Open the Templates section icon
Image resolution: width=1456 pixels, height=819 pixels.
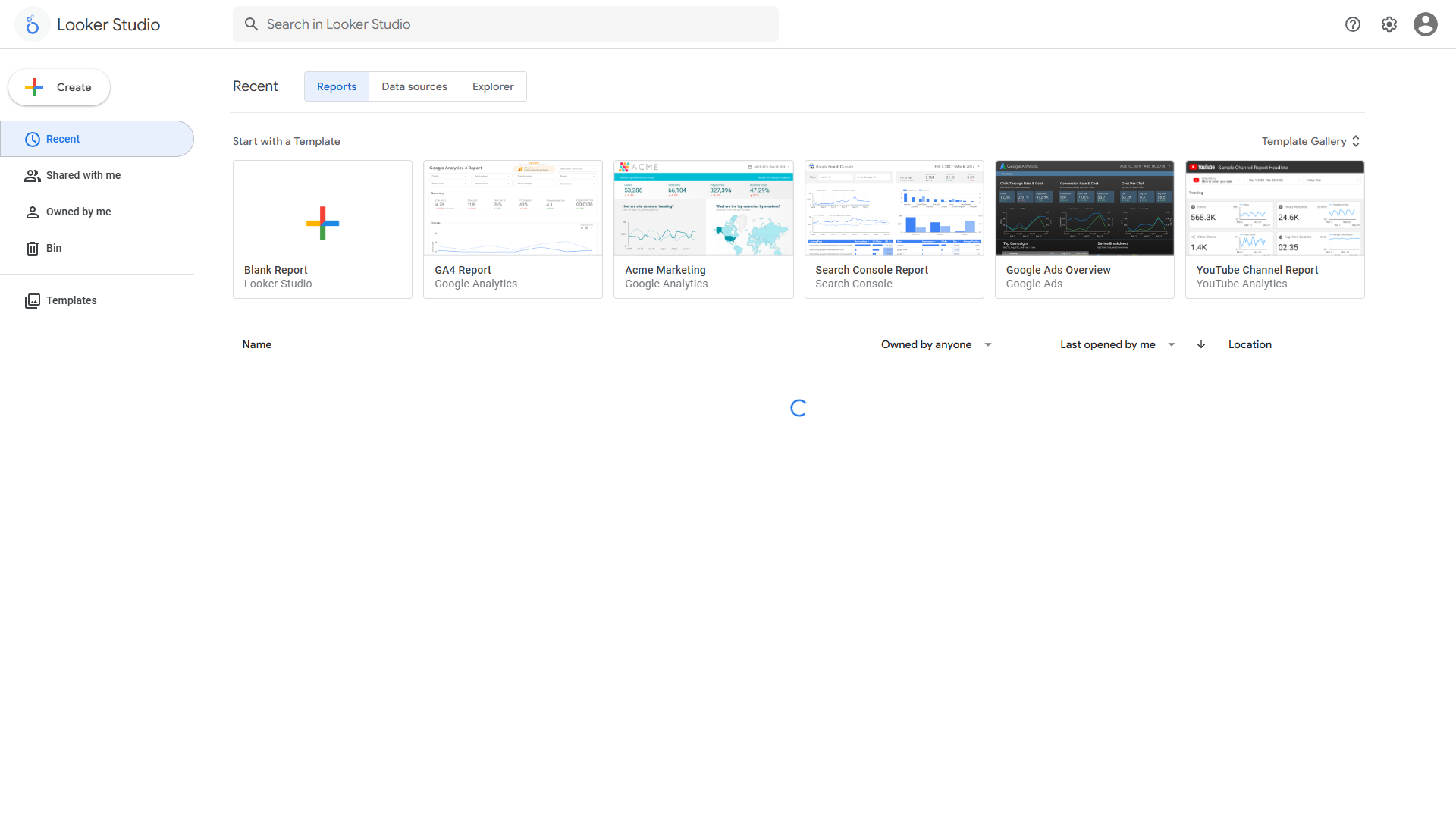click(33, 300)
